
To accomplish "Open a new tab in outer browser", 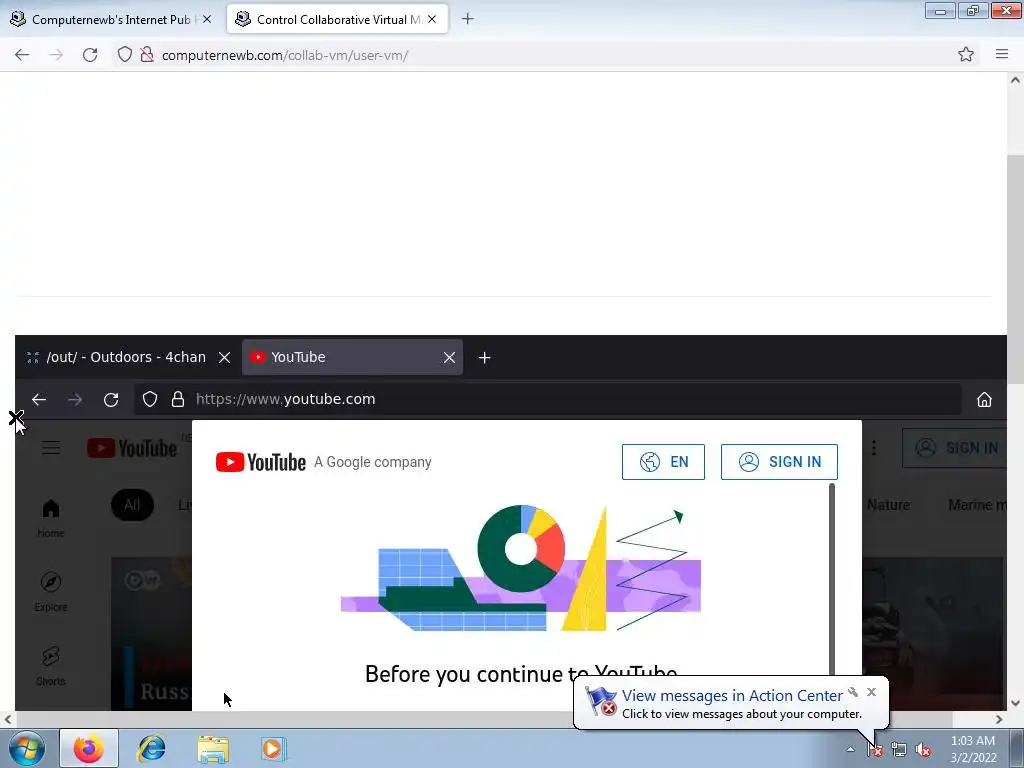I will coord(467,19).
